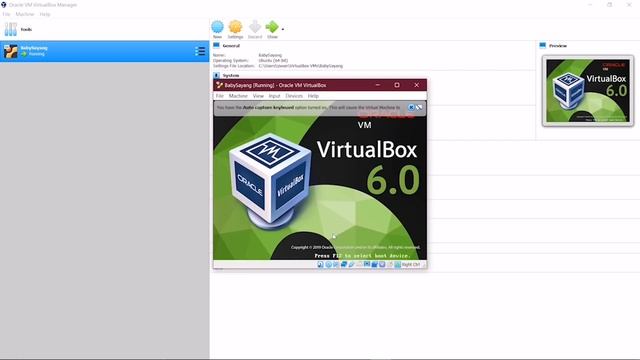Open Machine menu in BabySayang VM window

238,96
